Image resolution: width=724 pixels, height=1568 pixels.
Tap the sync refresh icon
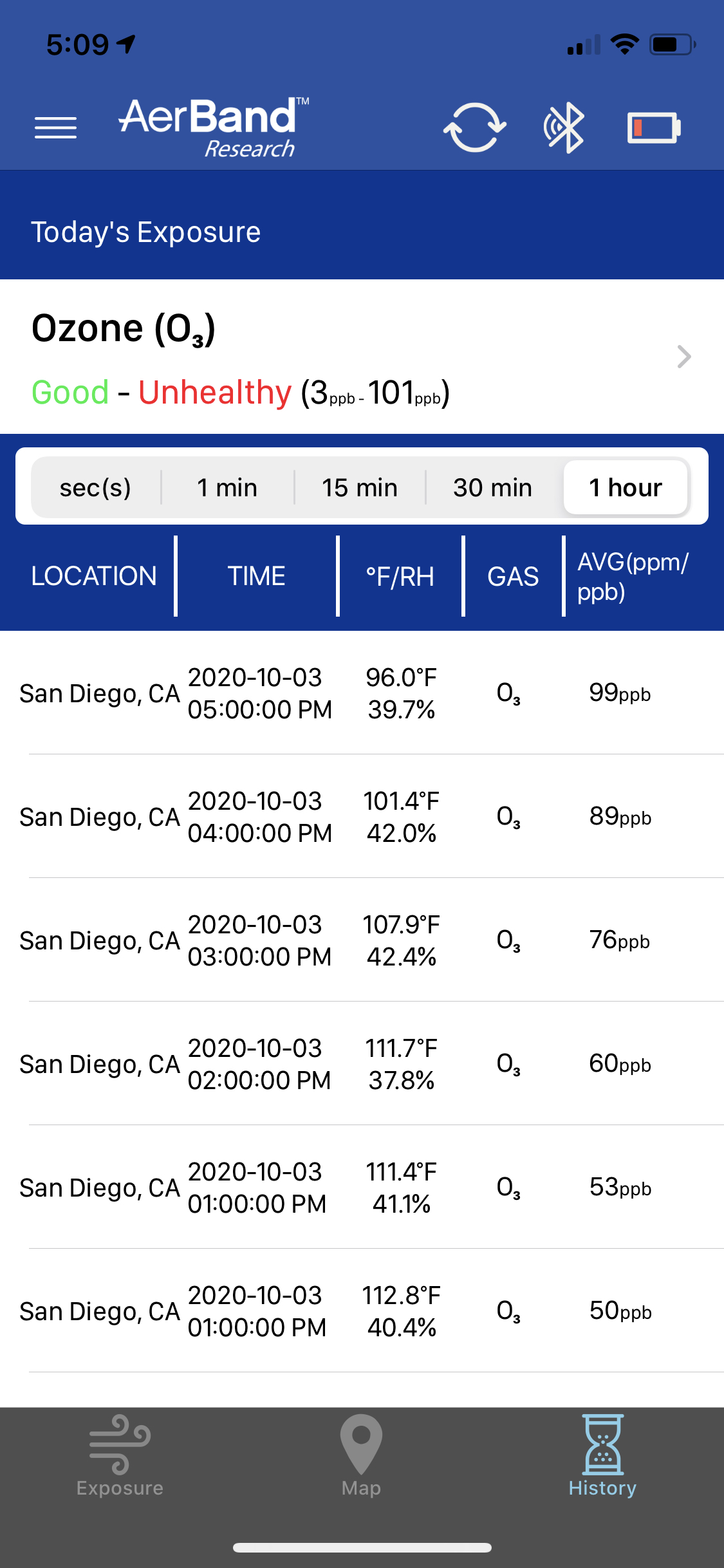(474, 127)
